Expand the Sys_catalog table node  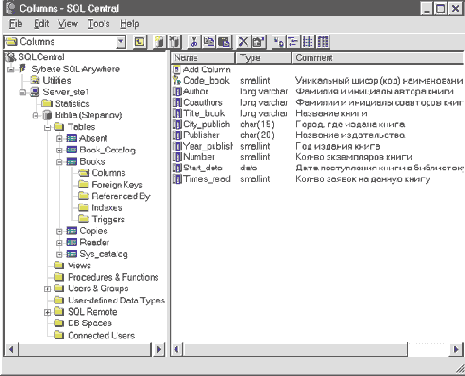click(x=59, y=254)
